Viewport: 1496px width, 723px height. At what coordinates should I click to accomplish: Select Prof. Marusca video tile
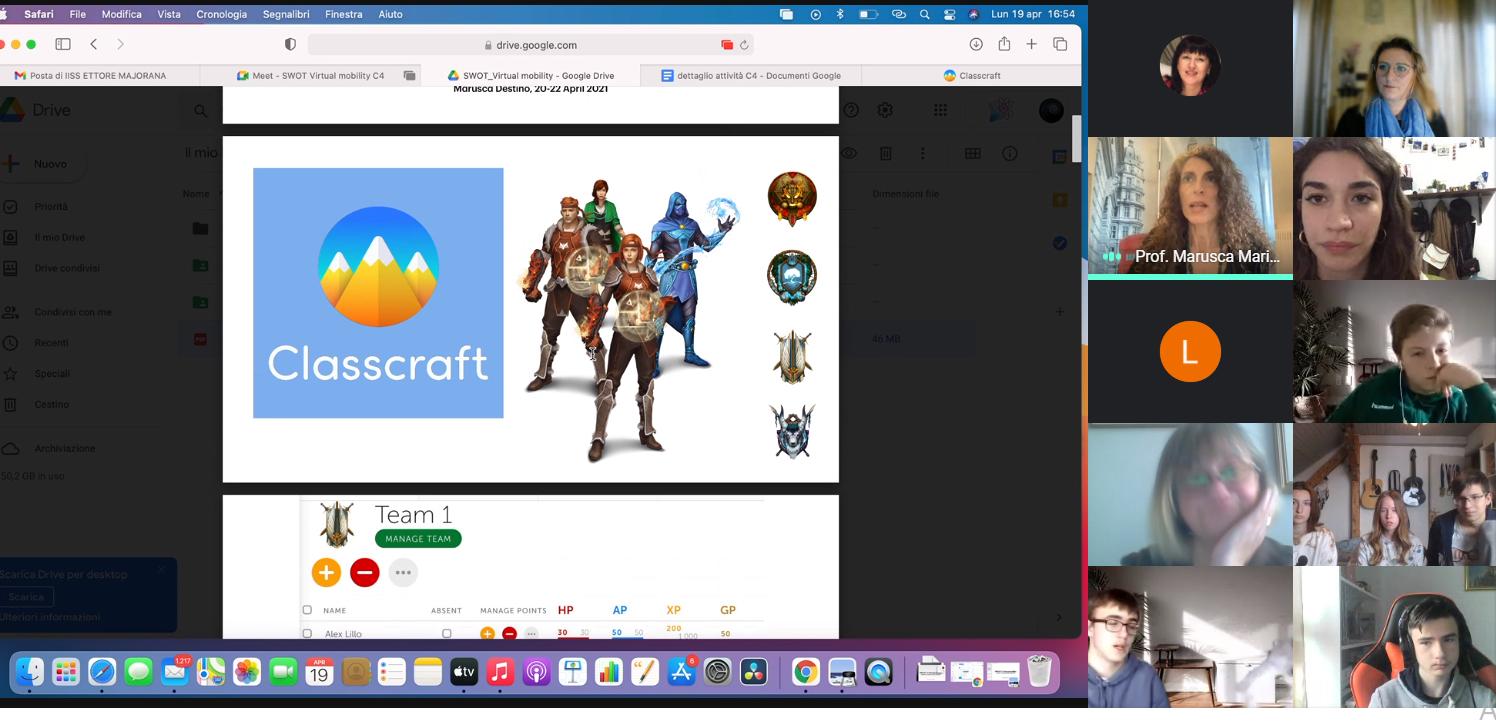1190,208
